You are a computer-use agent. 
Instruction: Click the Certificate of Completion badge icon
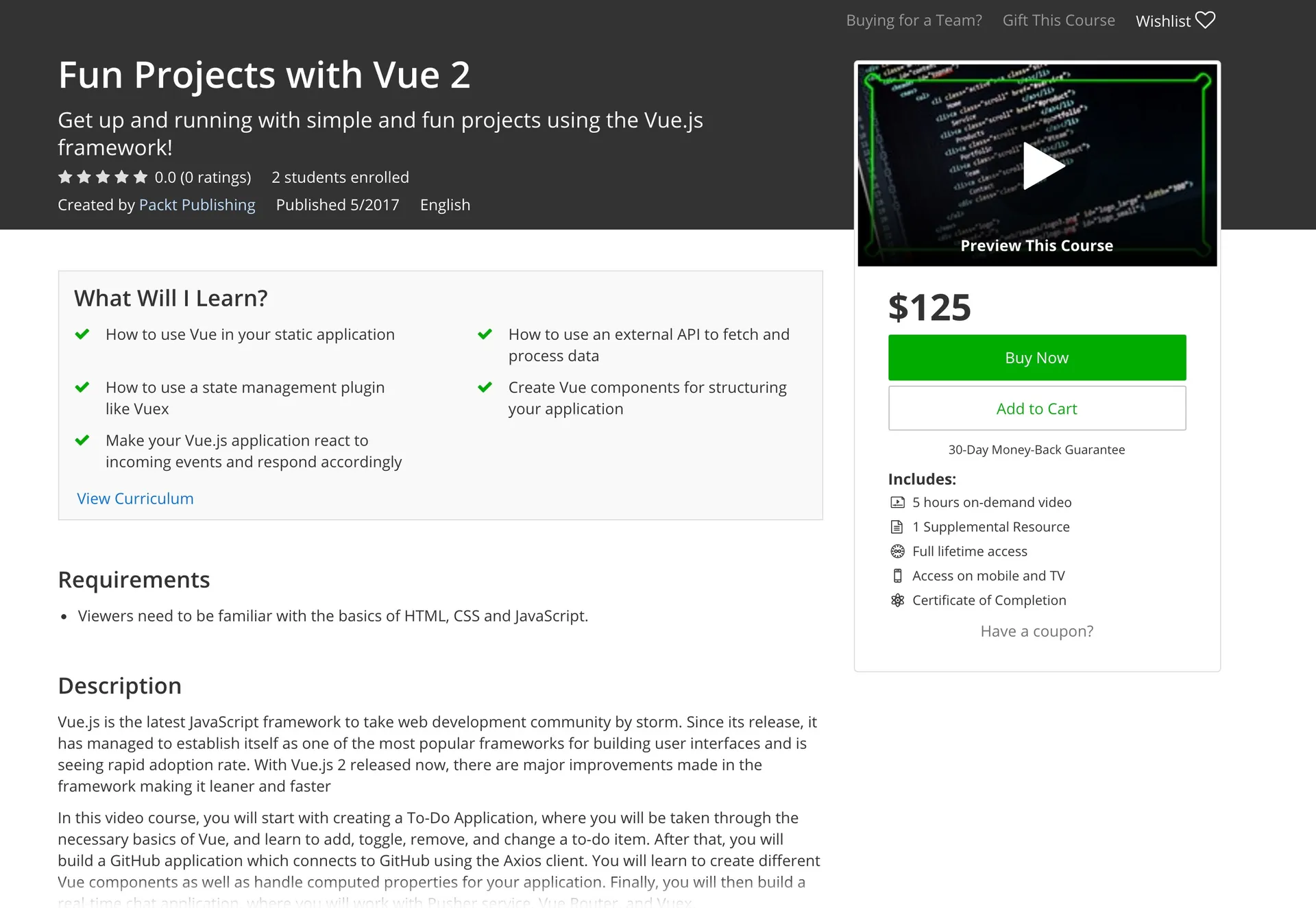pyautogui.click(x=897, y=600)
